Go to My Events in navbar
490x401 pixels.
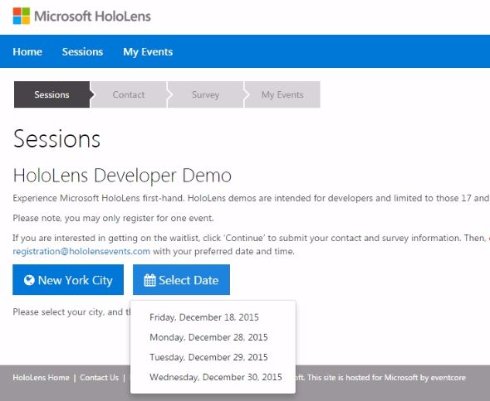[x=148, y=52]
